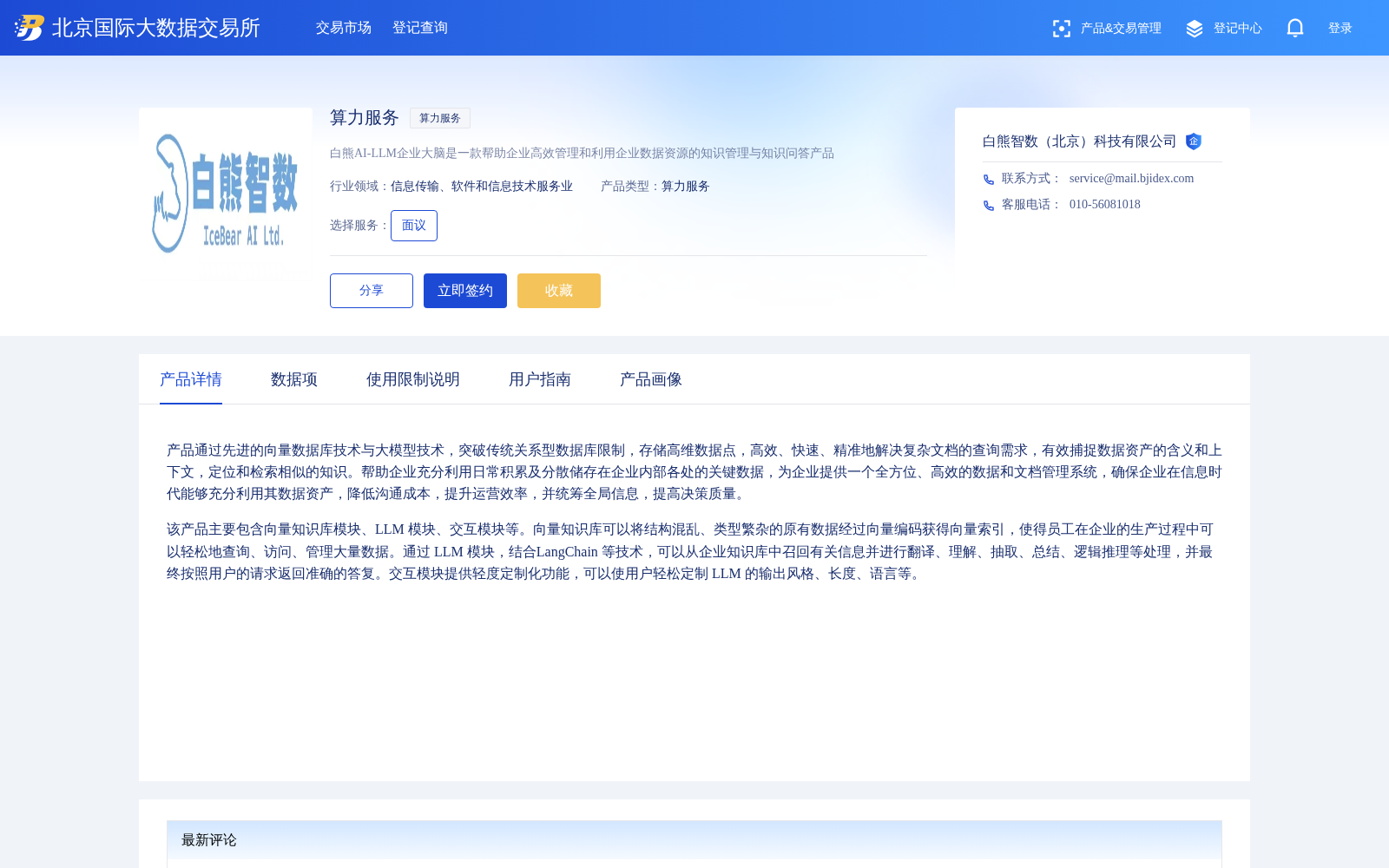Click the 收藏 button
Viewport: 1389px width, 868px height.
pos(559,291)
